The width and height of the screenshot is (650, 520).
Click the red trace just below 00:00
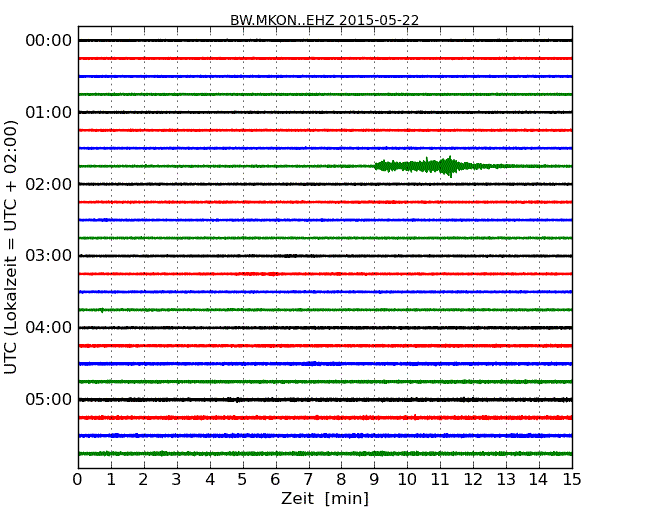(325, 58)
